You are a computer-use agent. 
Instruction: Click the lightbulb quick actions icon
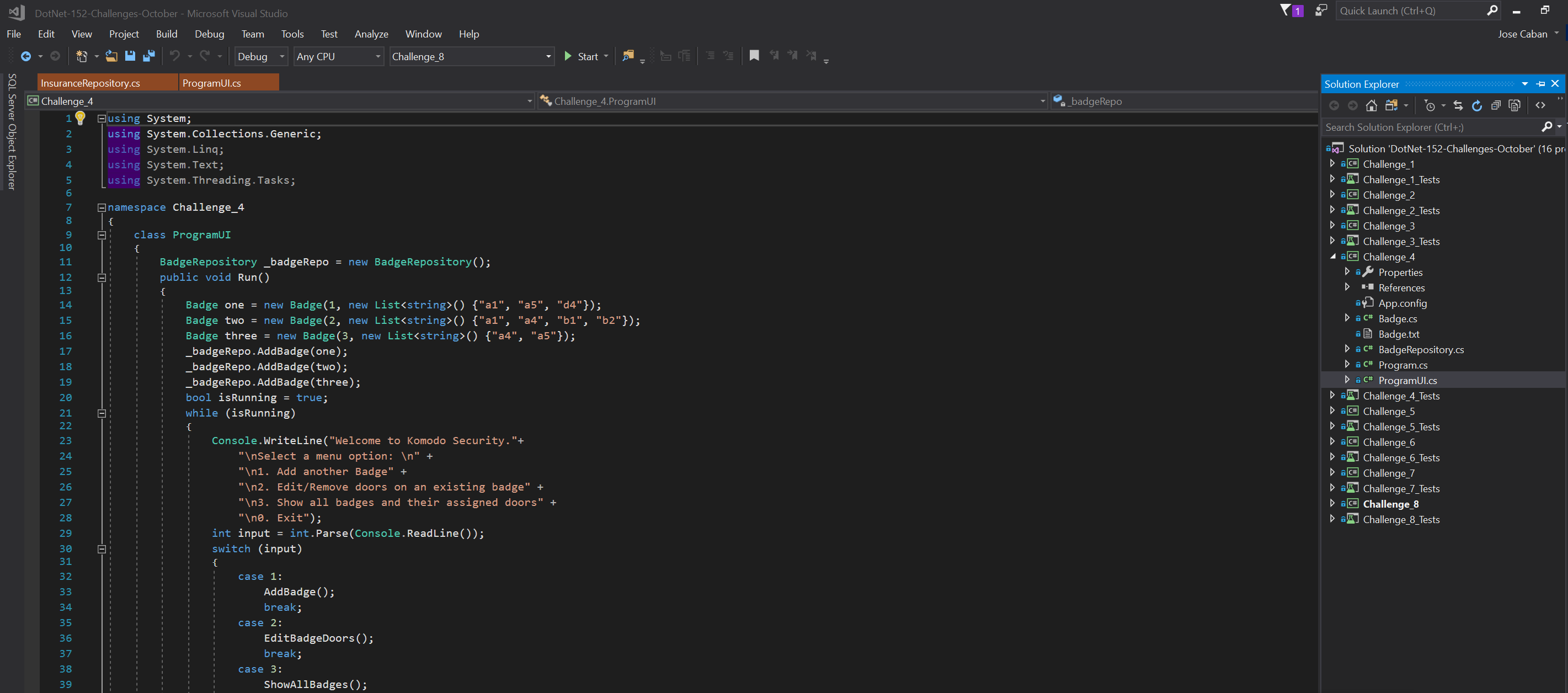[x=81, y=118]
